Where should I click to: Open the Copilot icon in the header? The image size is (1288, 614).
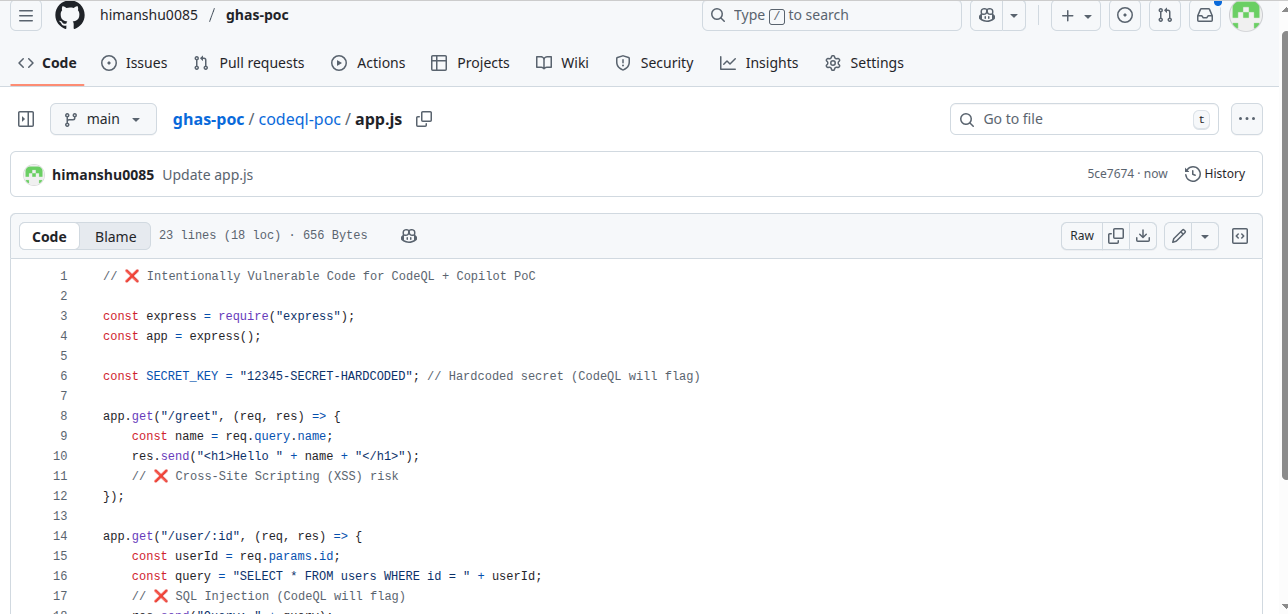[x=986, y=15]
